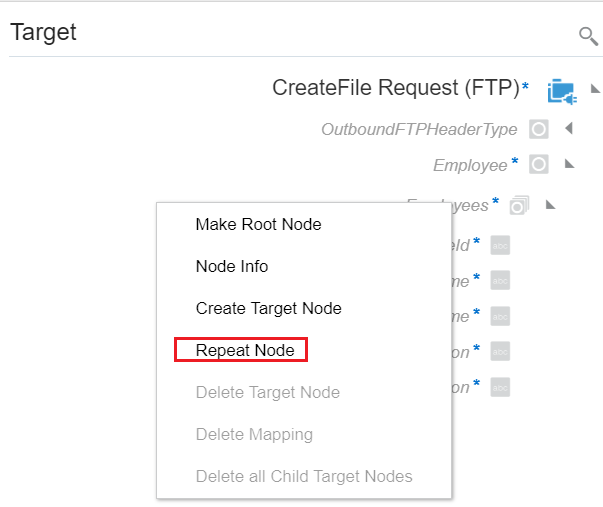
Task: Select the OutboundFTPHeaderType tree label
Action: pos(419,129)
